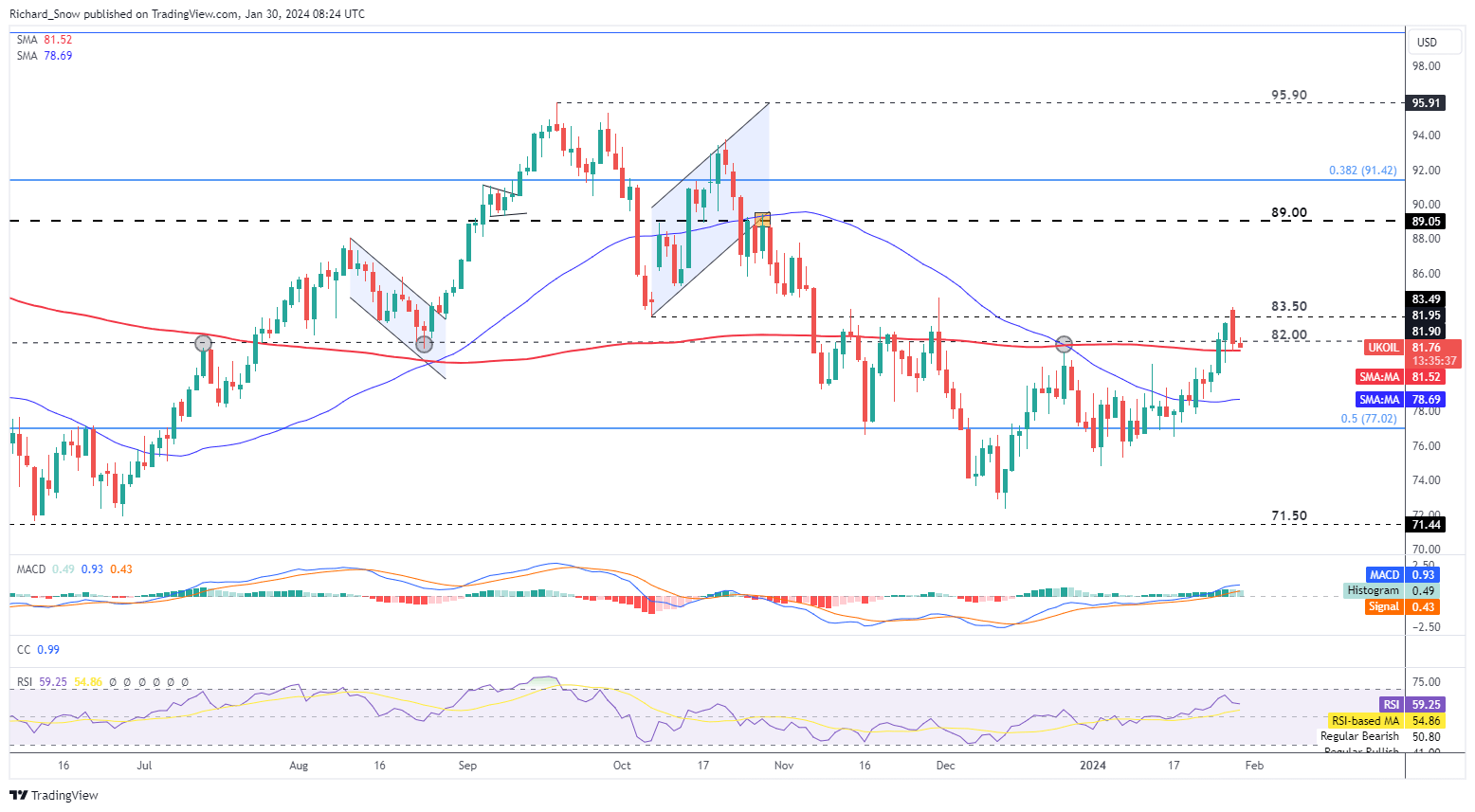Viewport: 1475px width, 812px height.
Task: Click the black 89.05 price axis label
Action: click(x=1426, y=221)
